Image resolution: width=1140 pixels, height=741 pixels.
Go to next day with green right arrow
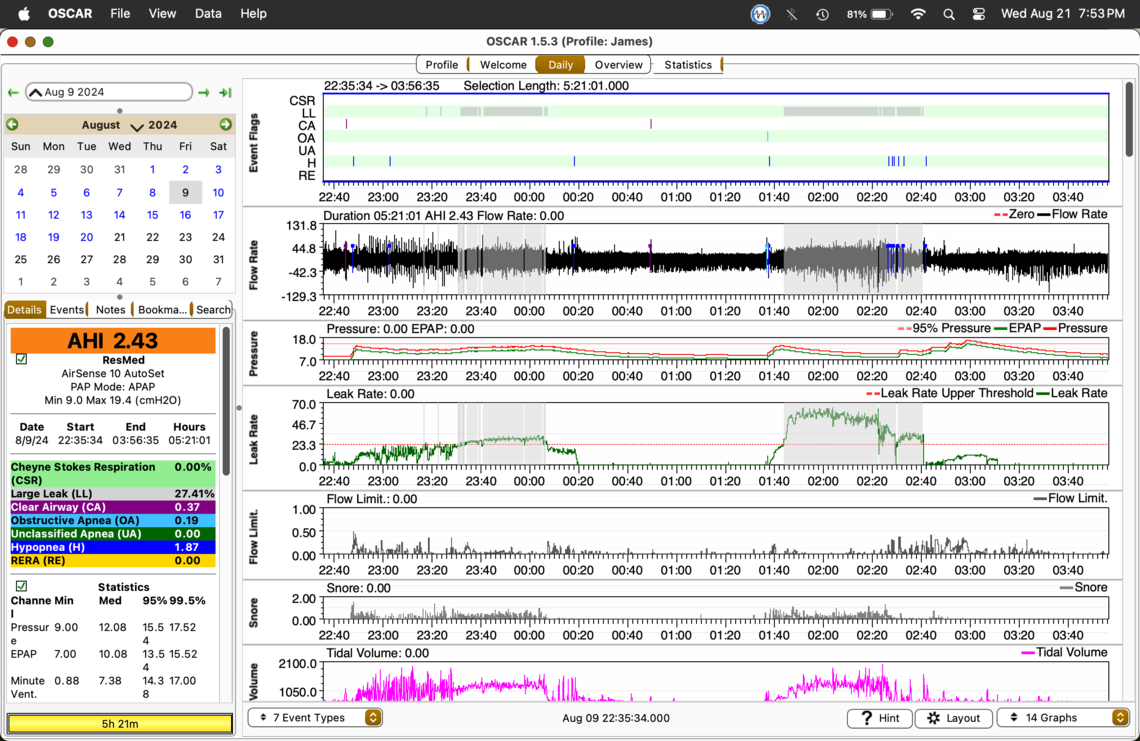coord(204,92)
